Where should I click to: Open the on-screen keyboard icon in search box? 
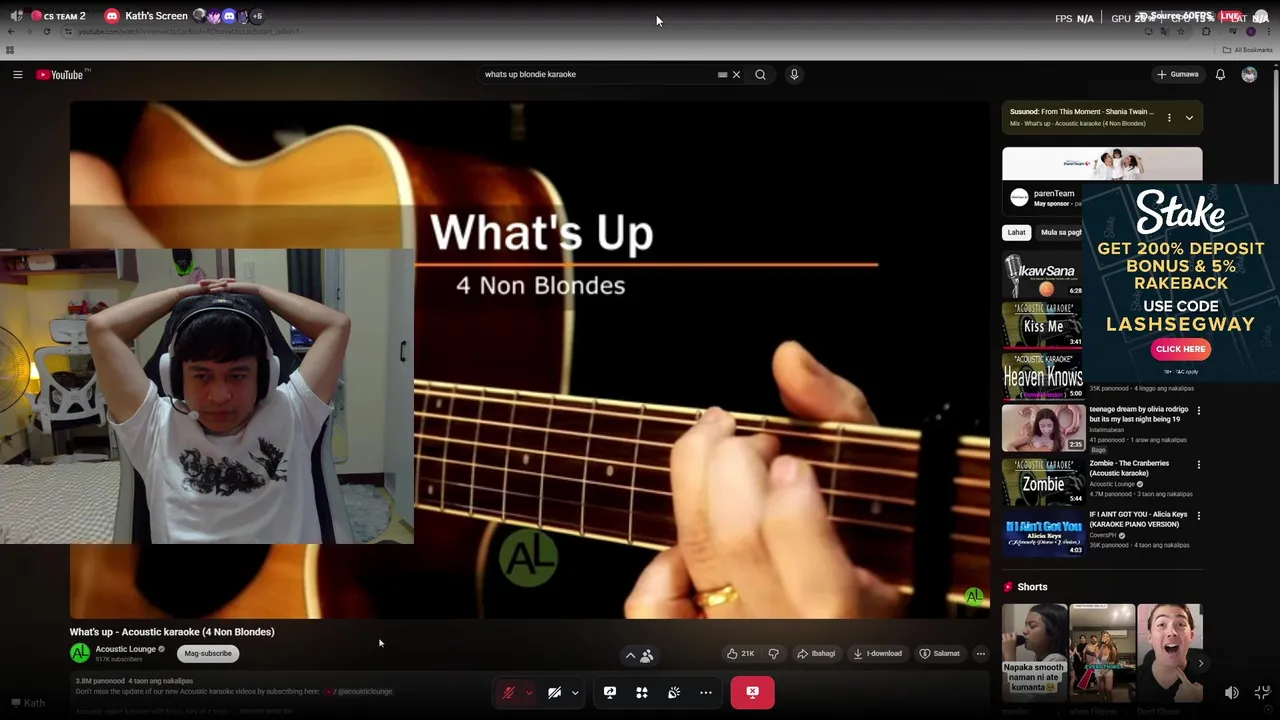click(x=722, y=74)
